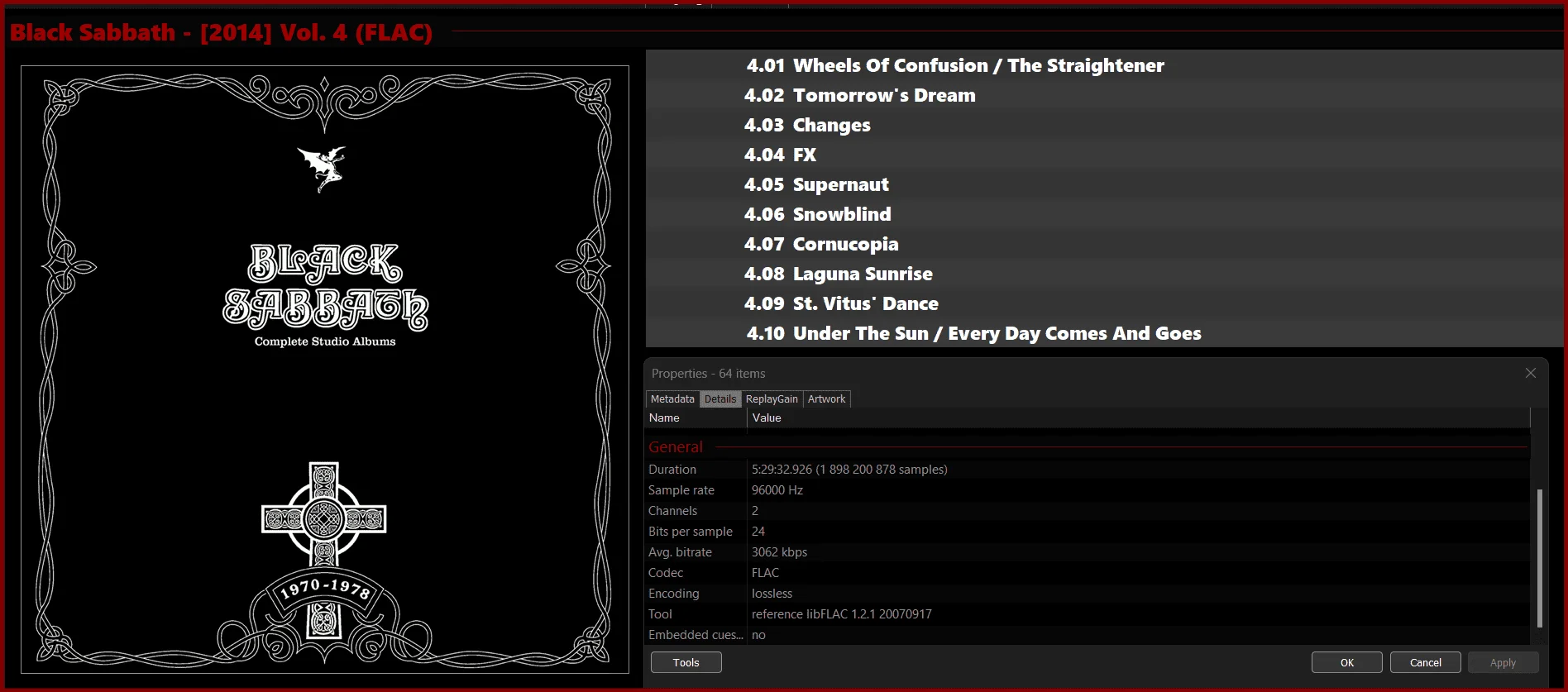Close the Properties dialog with X
This screenshot has width=1568, height=692.
tap(1531, 373)
